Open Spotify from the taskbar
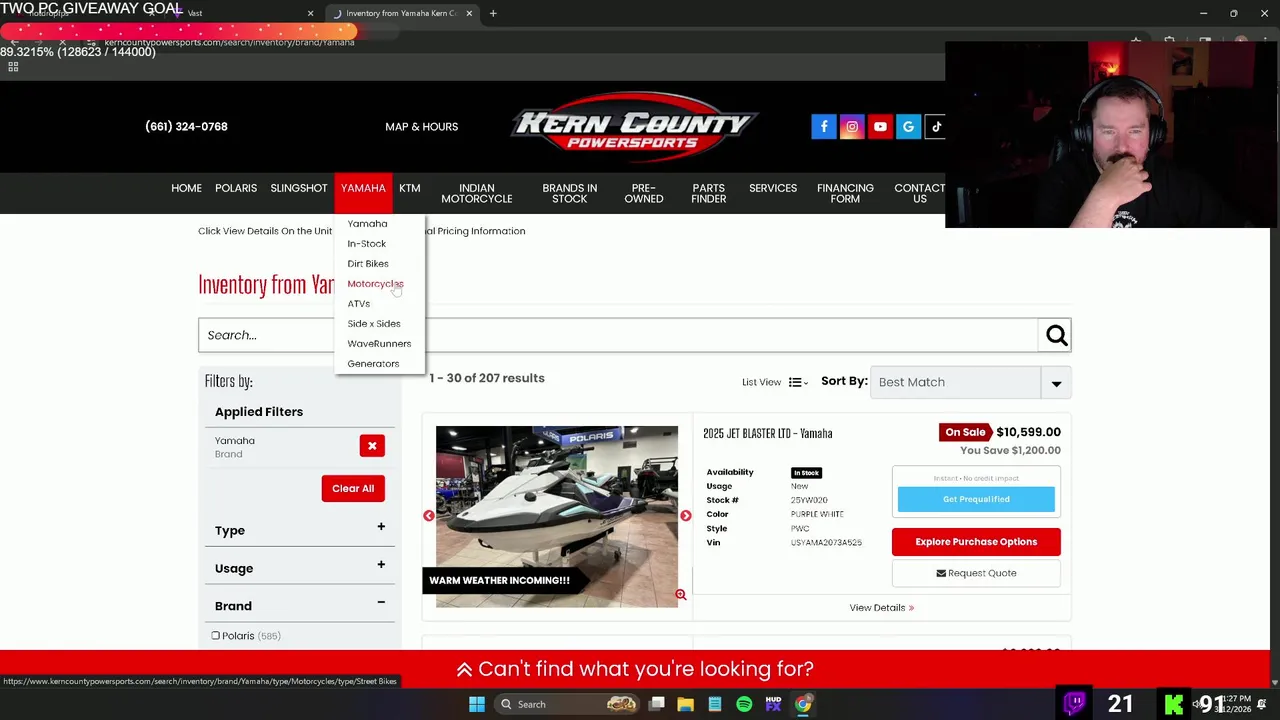 (x=744, y=704)
